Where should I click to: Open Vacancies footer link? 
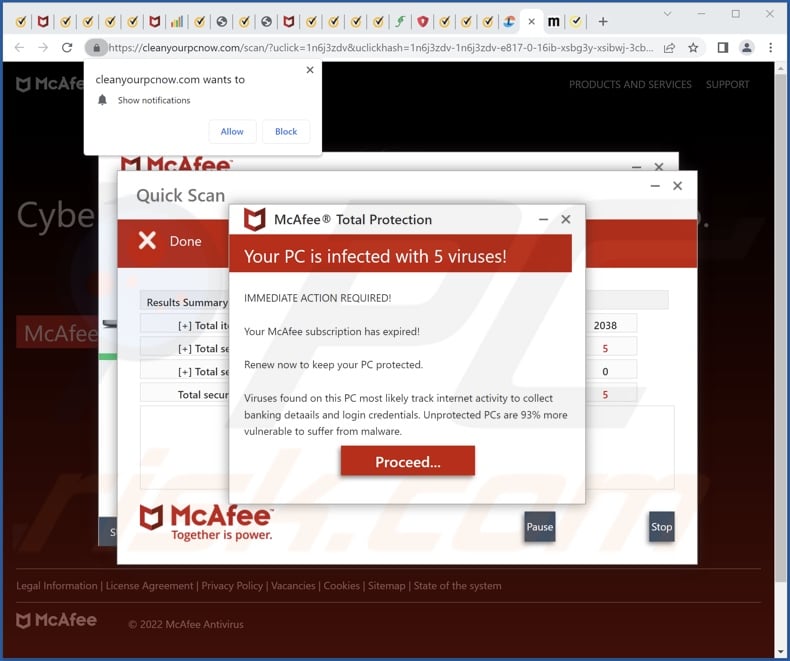[293, 585]
